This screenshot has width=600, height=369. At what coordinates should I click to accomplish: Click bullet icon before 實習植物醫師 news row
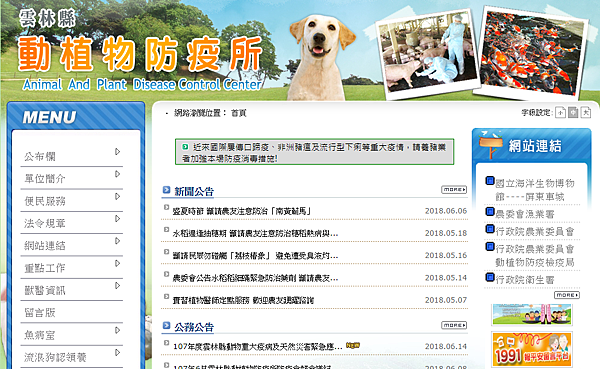166,296
